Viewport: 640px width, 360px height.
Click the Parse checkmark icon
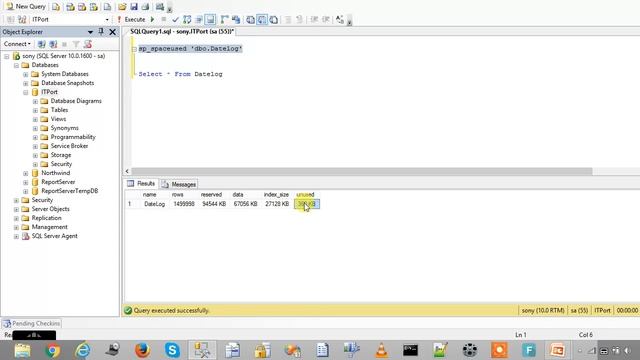point(175,19)
